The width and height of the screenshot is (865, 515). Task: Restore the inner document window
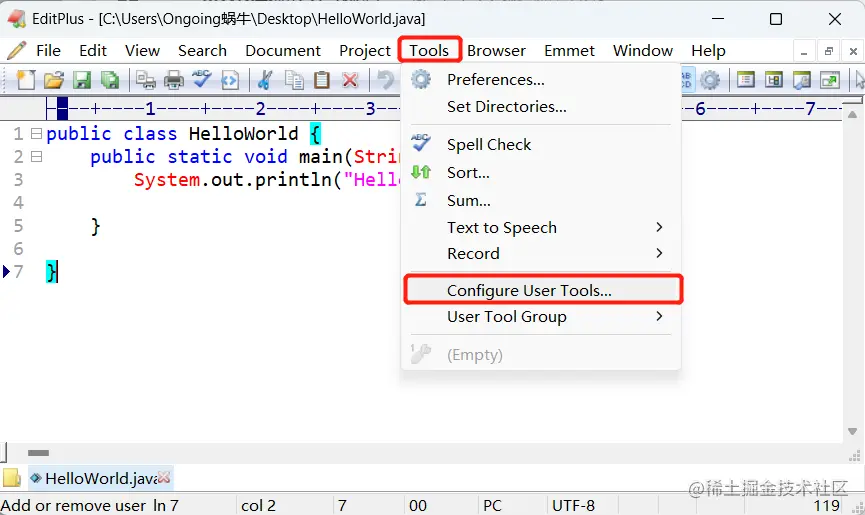pyautogui.click(x=829, y=51)
